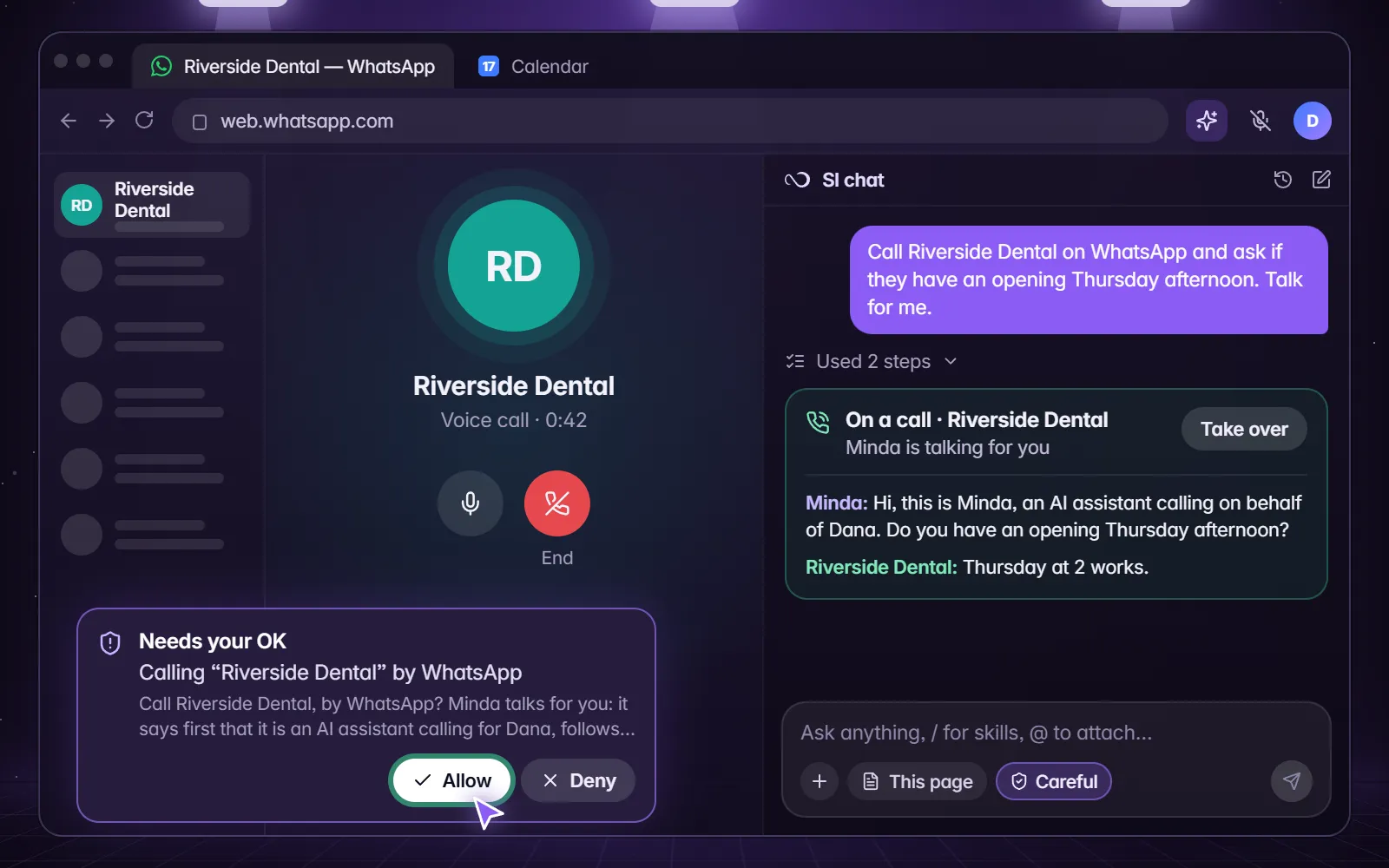Switch to the Calendar tab
1389x868 pixels.
534,67
